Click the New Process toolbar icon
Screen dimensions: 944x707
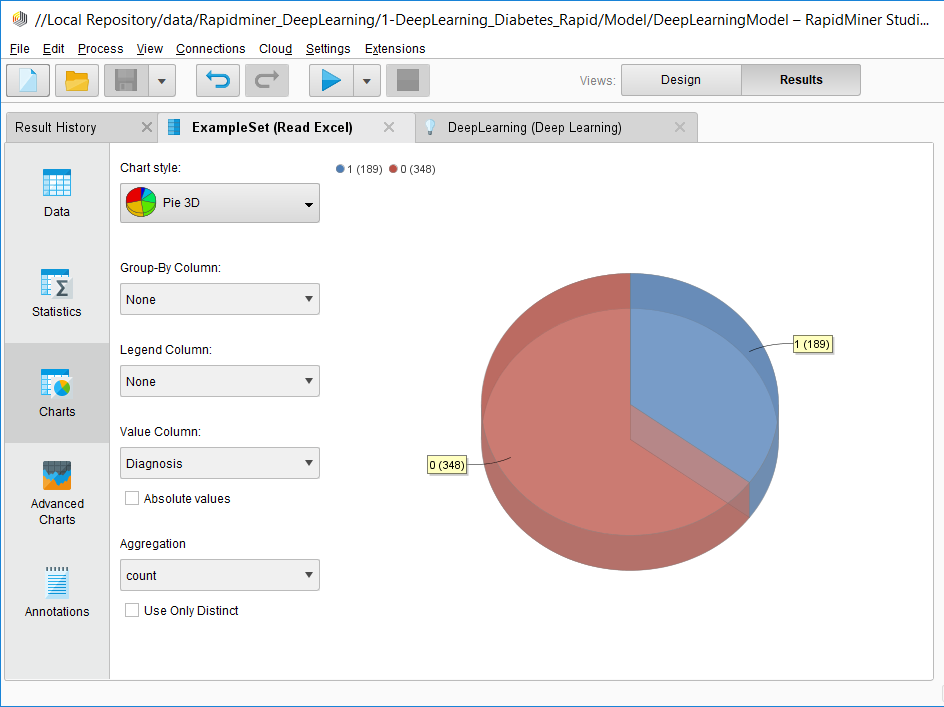28,80
